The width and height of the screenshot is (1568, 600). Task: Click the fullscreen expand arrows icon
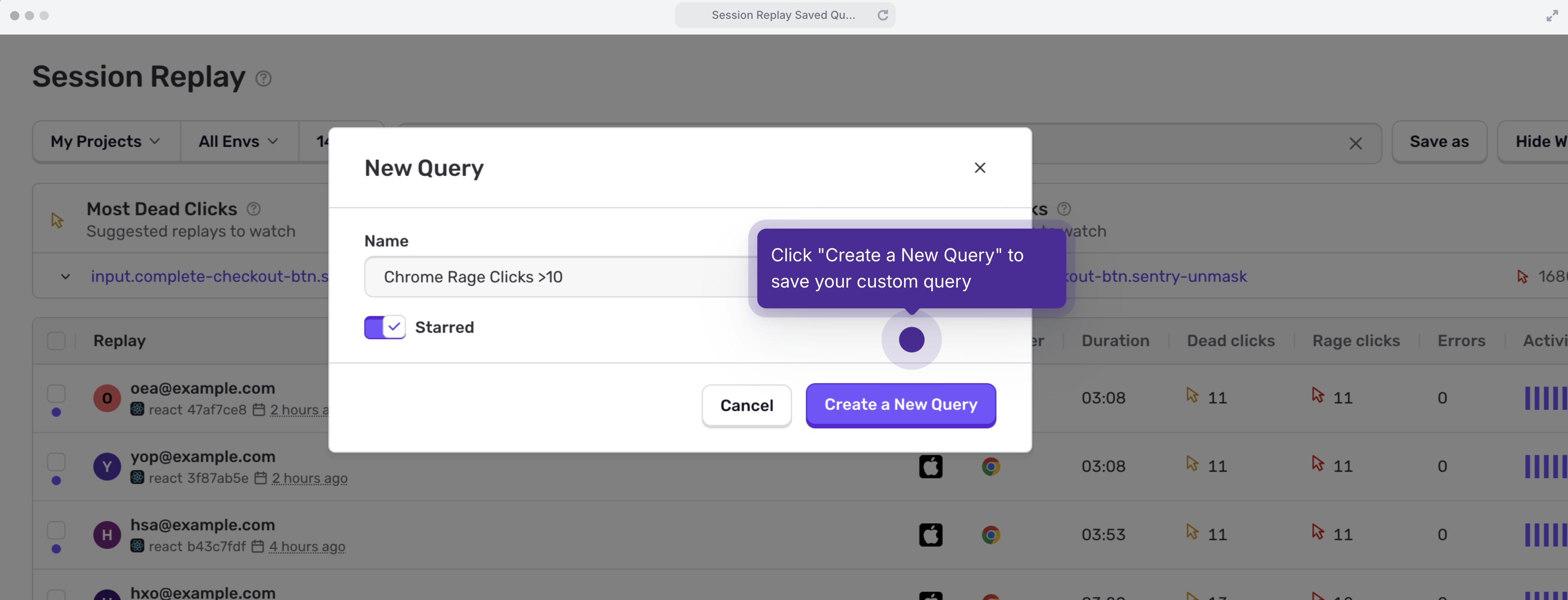1551,16
